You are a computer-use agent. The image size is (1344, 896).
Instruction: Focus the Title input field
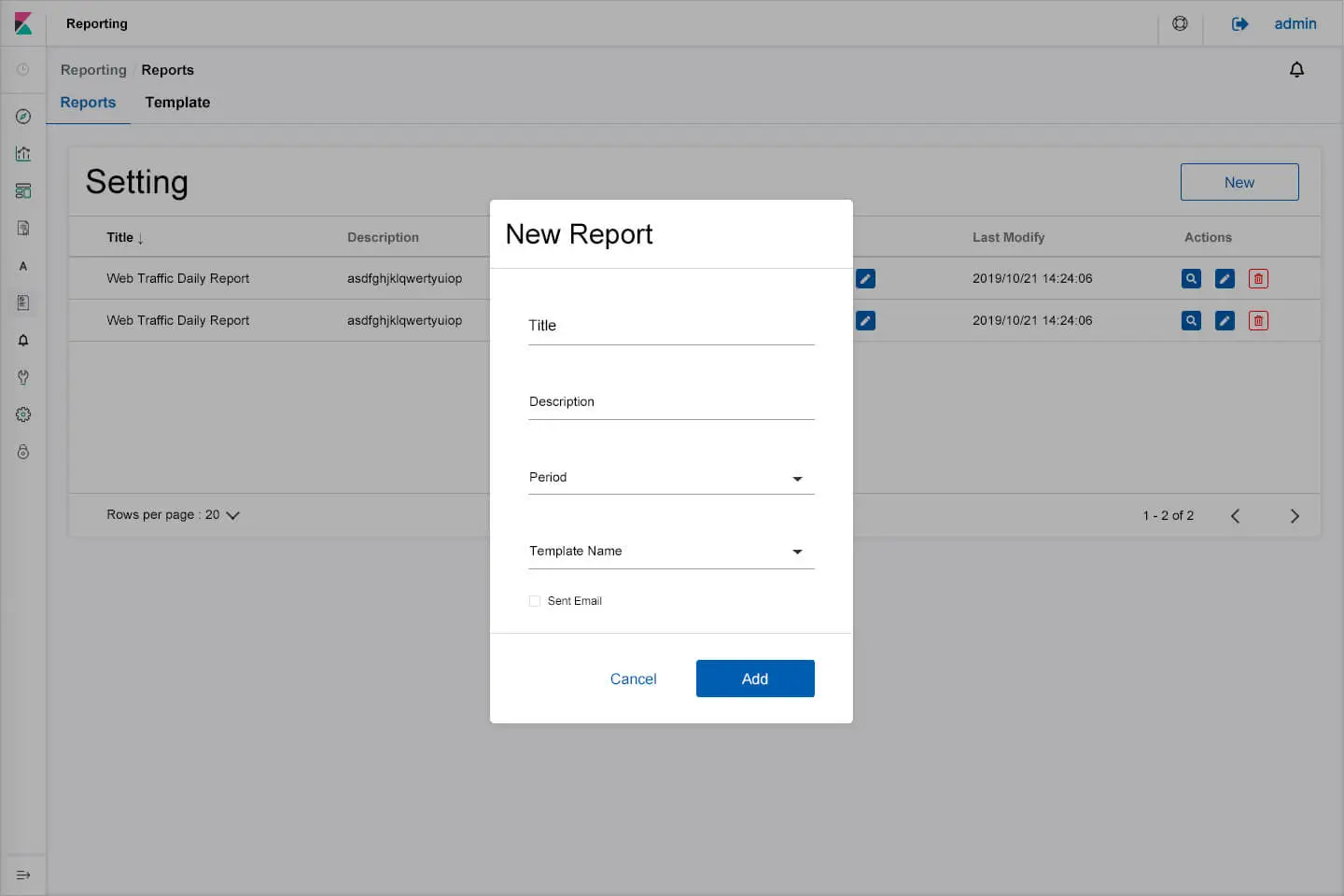671,327
